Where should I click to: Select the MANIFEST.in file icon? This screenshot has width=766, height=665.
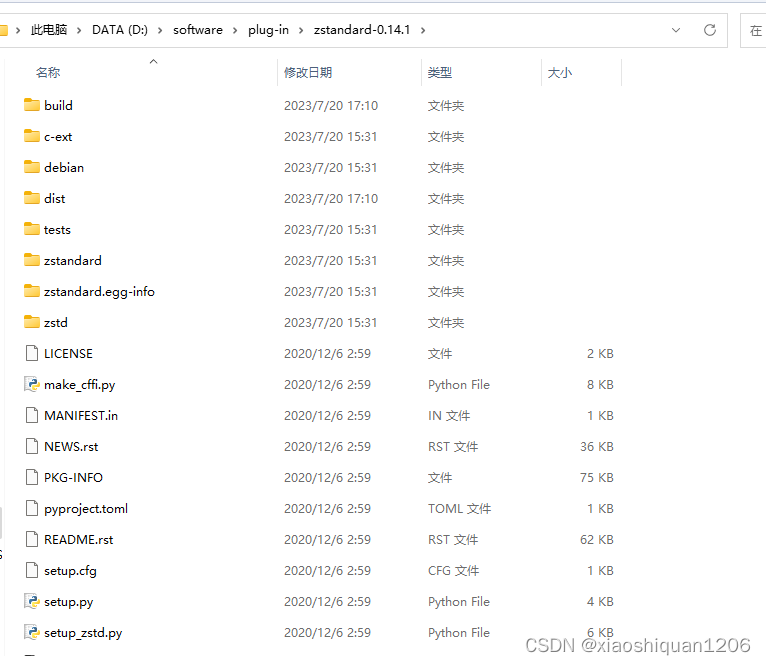[32, 415]
